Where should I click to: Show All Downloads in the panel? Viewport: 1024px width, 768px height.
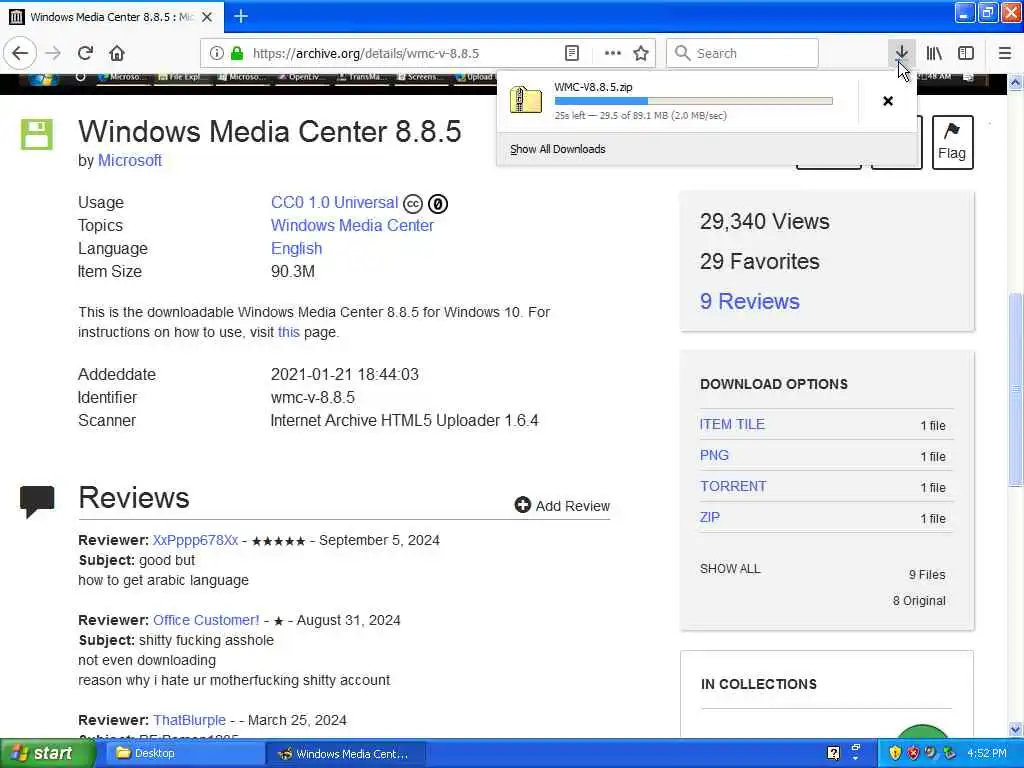pyautogui.click(x=558, y=149)
